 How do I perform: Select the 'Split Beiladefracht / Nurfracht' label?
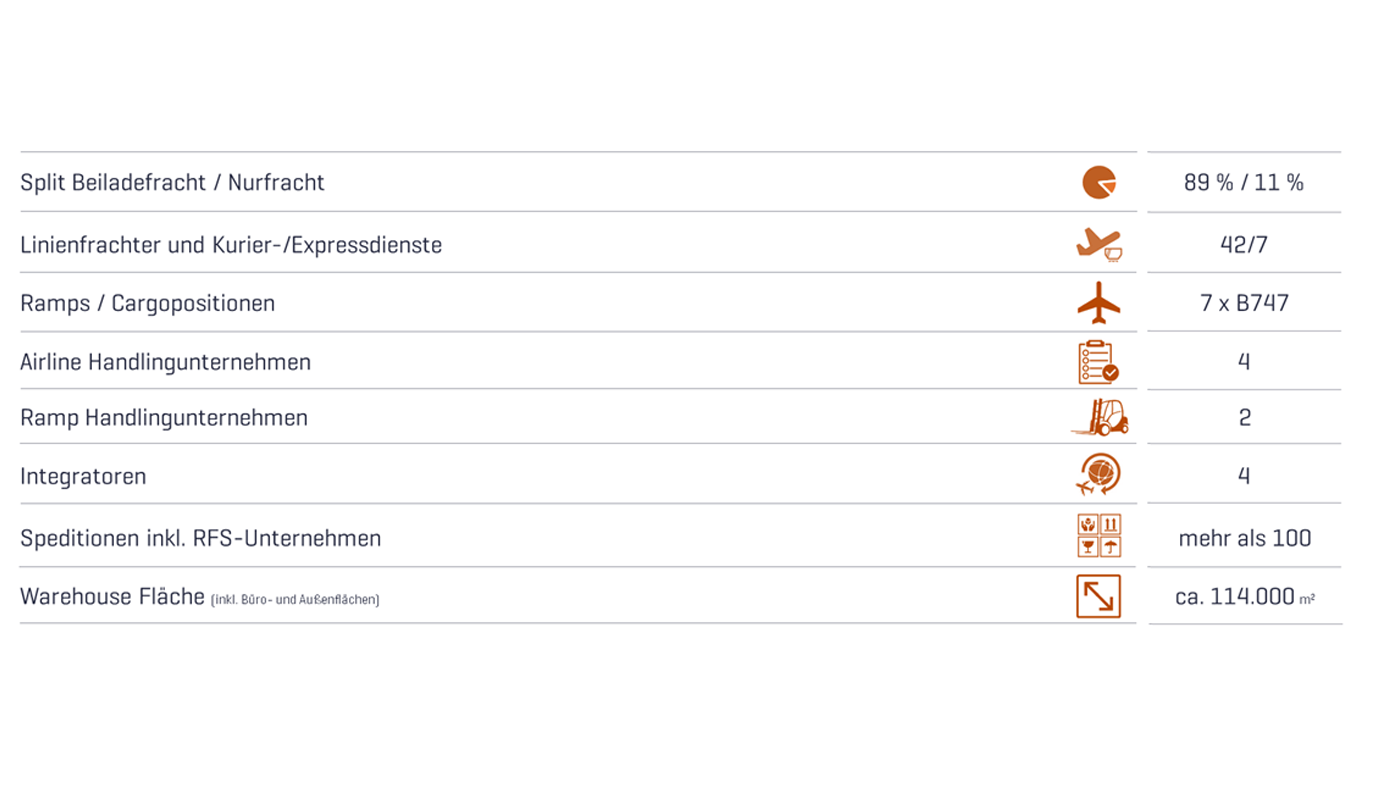(172, 183)
